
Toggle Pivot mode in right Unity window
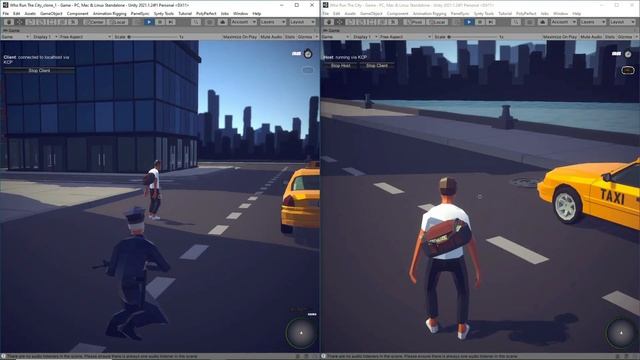click(414, 22)
